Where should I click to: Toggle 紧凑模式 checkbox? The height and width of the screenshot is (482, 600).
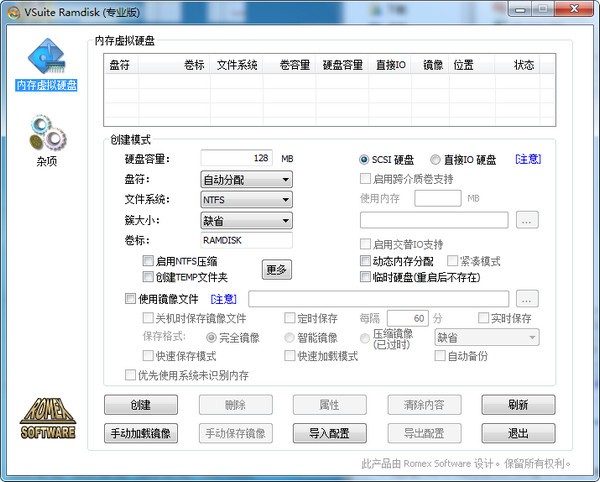pos(452,261)
